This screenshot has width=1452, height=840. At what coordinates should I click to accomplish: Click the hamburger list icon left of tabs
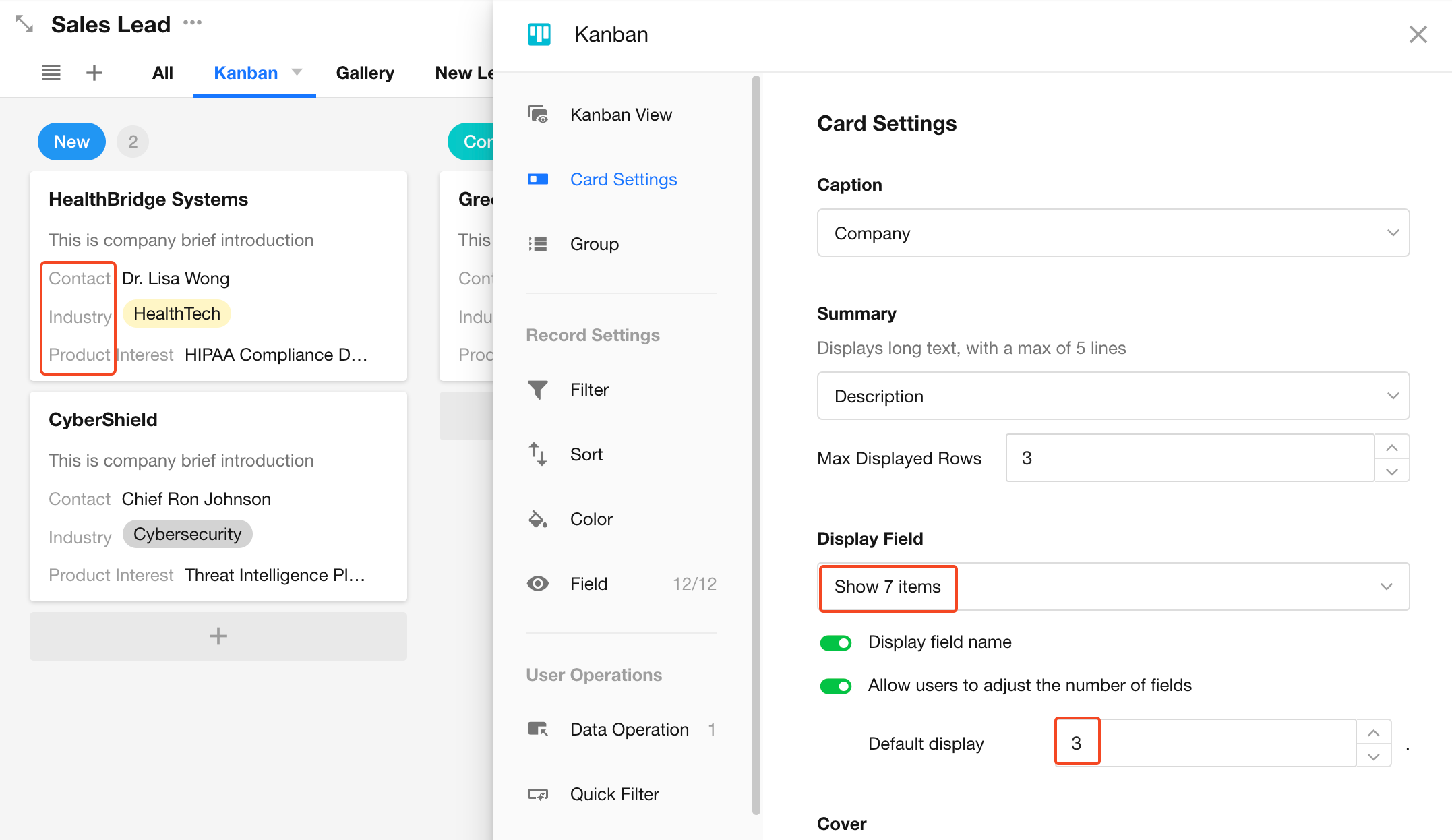tap(51, 73)
